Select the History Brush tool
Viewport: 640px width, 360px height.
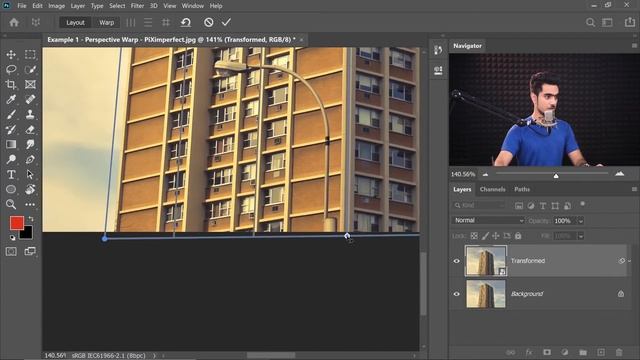pyautogui.click(x=11, y=129)
